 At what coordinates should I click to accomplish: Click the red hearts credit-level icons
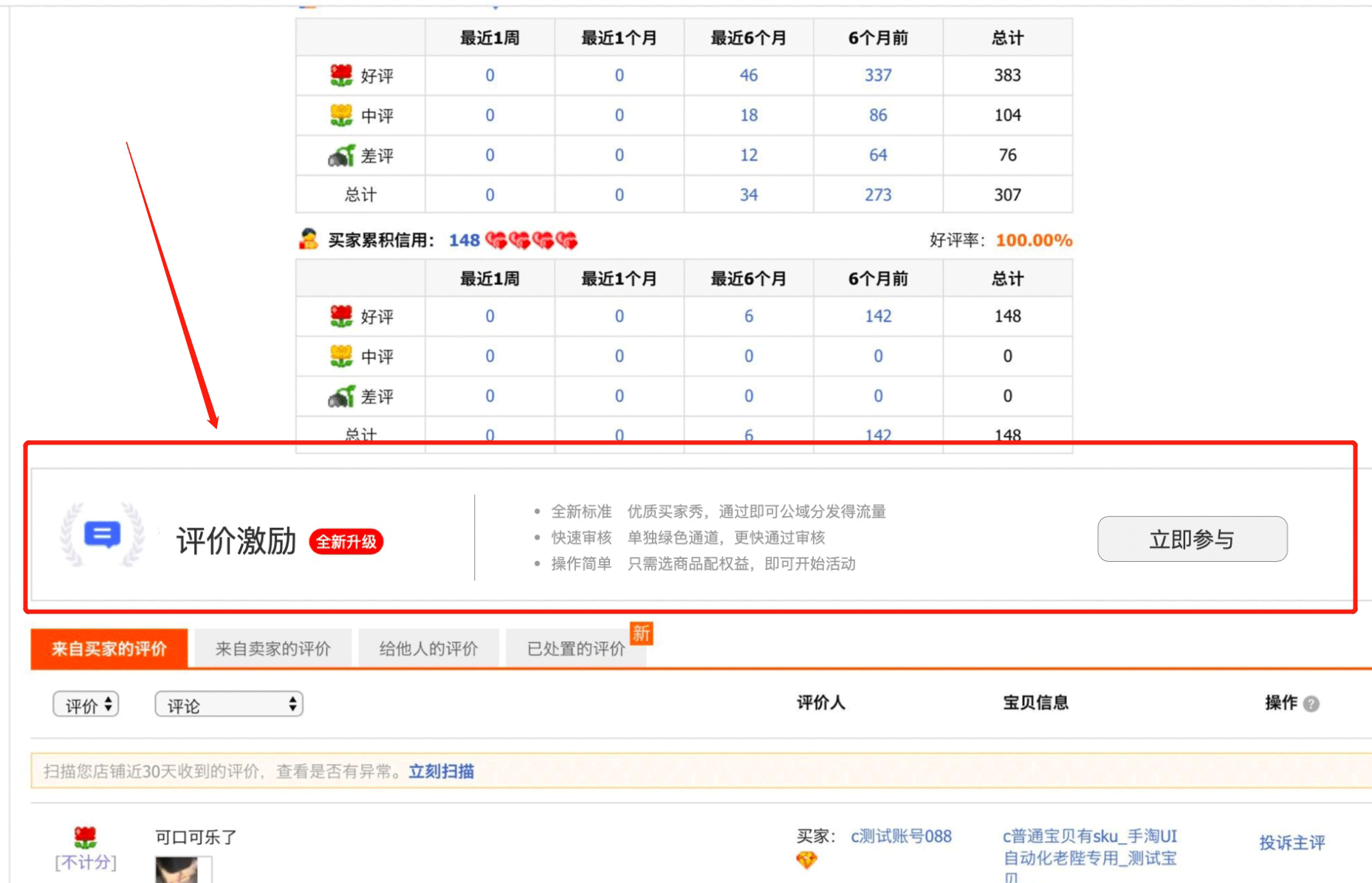532,241
